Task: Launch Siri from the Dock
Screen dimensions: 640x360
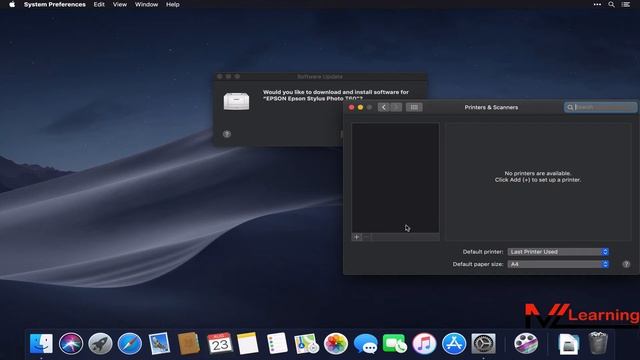Action: click(71, 343)
